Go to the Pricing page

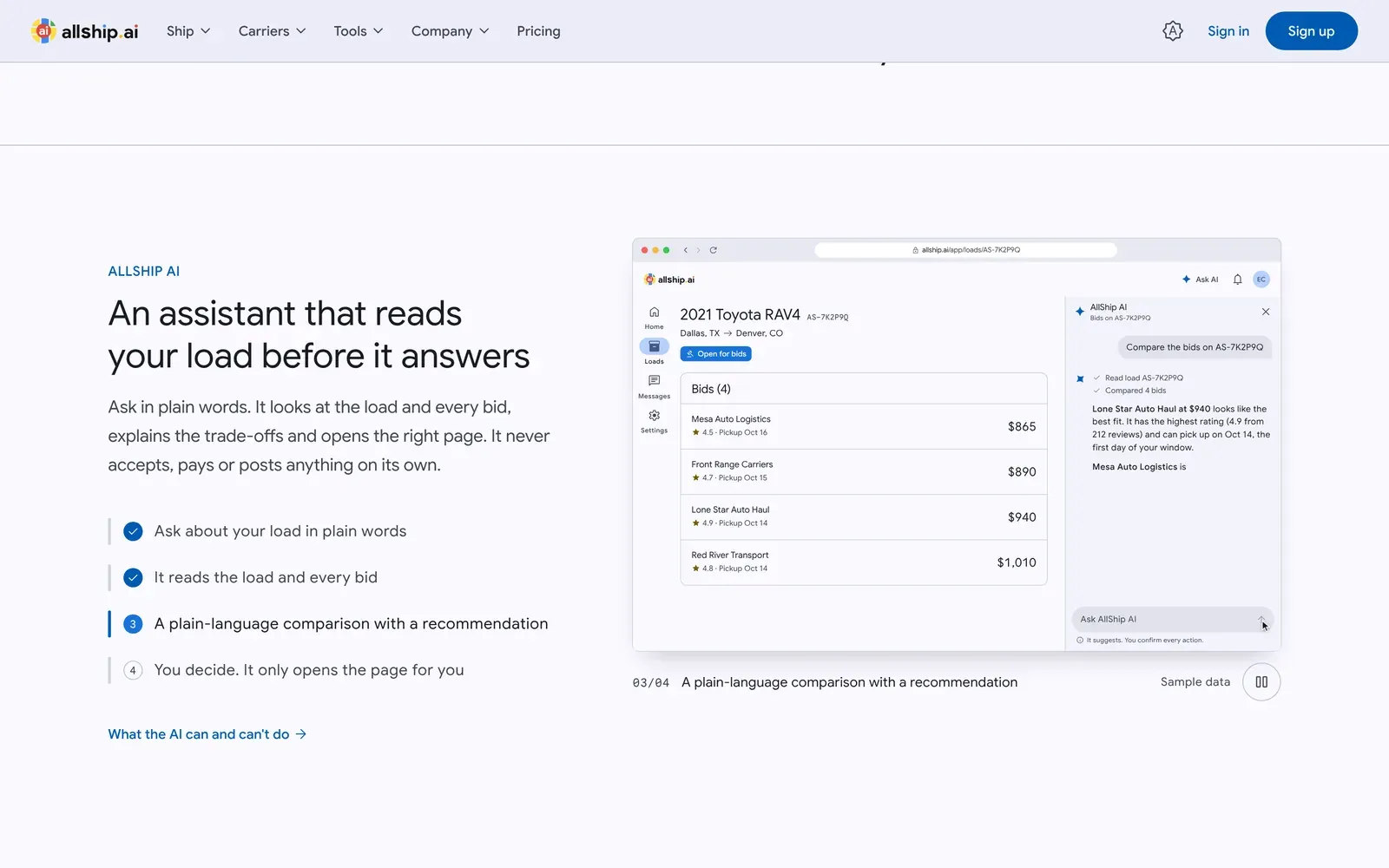coord(538,31)
